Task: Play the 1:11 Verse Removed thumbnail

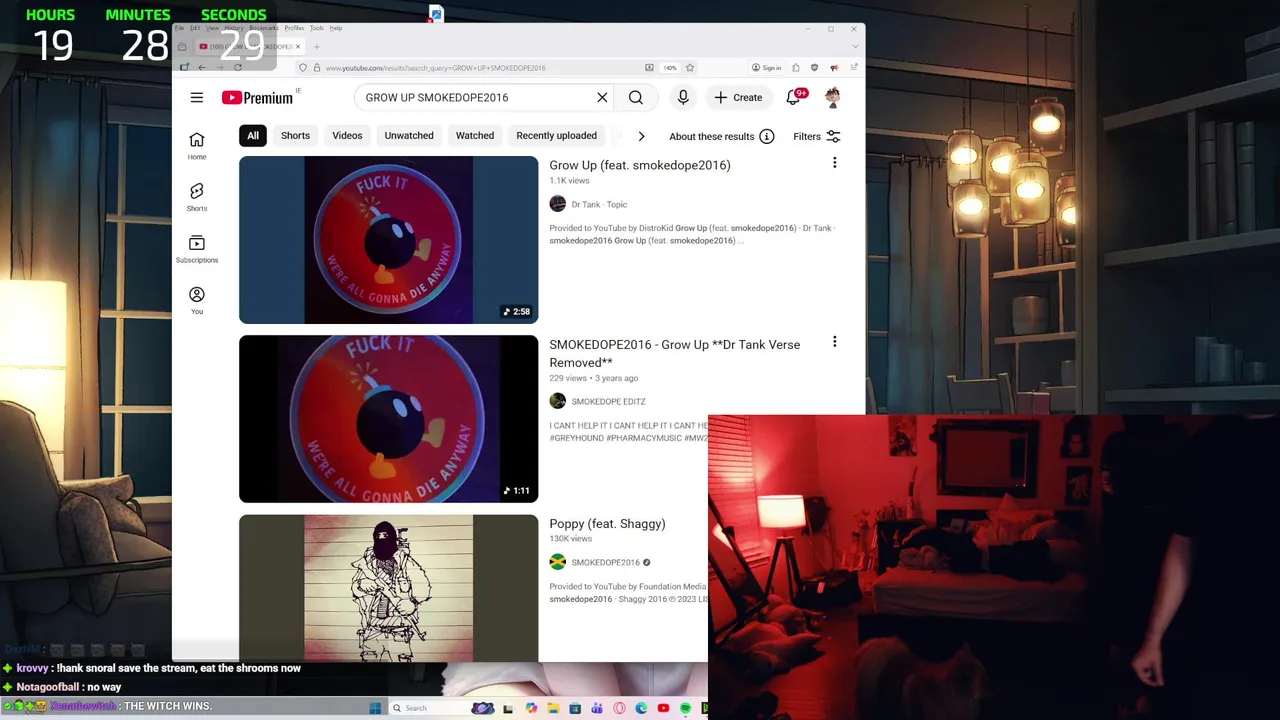Action: click(388, 419)
